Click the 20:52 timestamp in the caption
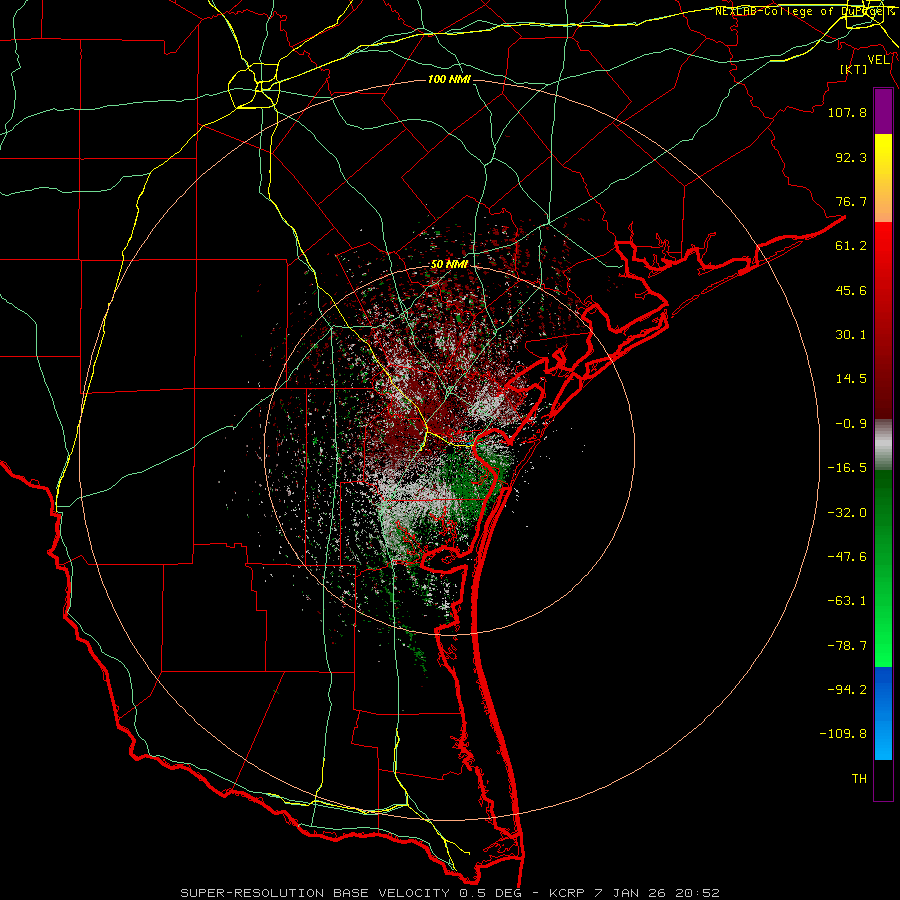The height and width of the screenshot is (900, 900). tap(697, 893)
